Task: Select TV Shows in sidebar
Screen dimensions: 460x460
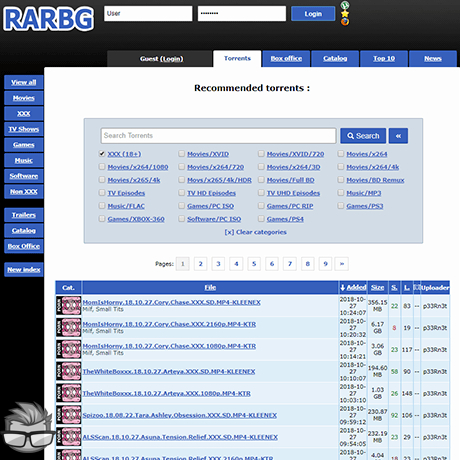Action: point(24,129)
